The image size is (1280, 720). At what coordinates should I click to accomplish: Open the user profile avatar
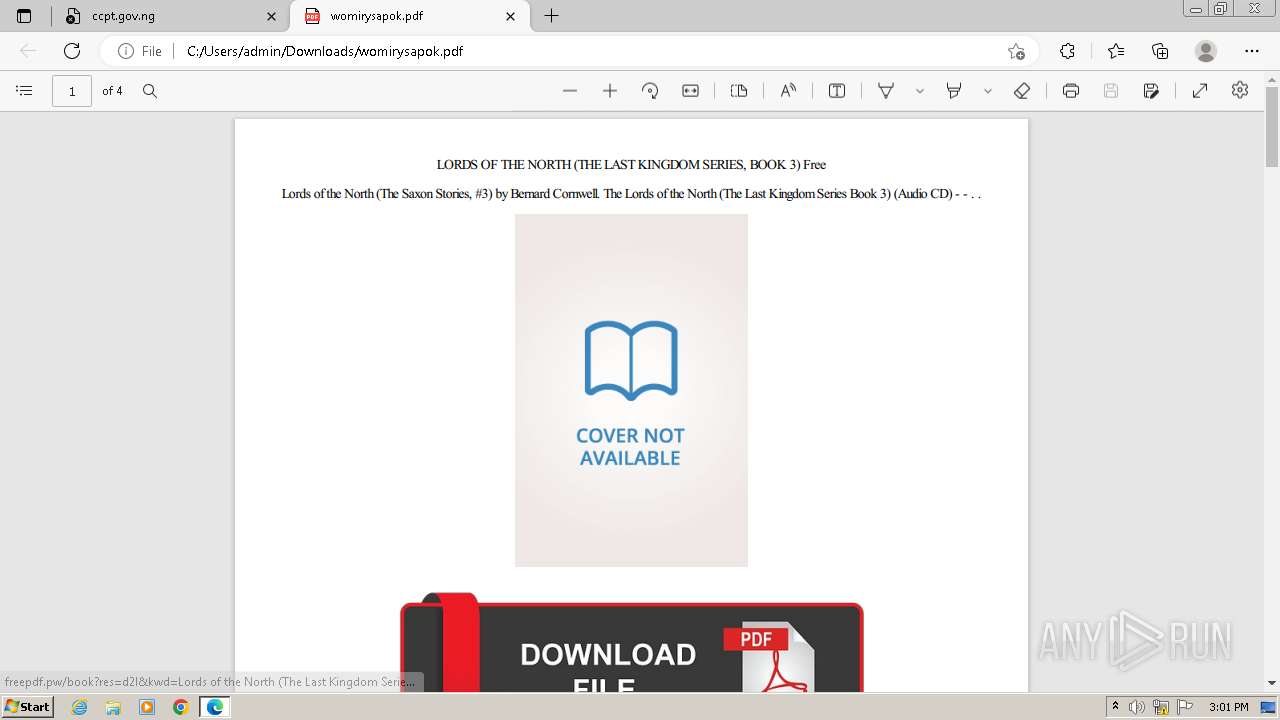click(x=1206, y=51)
